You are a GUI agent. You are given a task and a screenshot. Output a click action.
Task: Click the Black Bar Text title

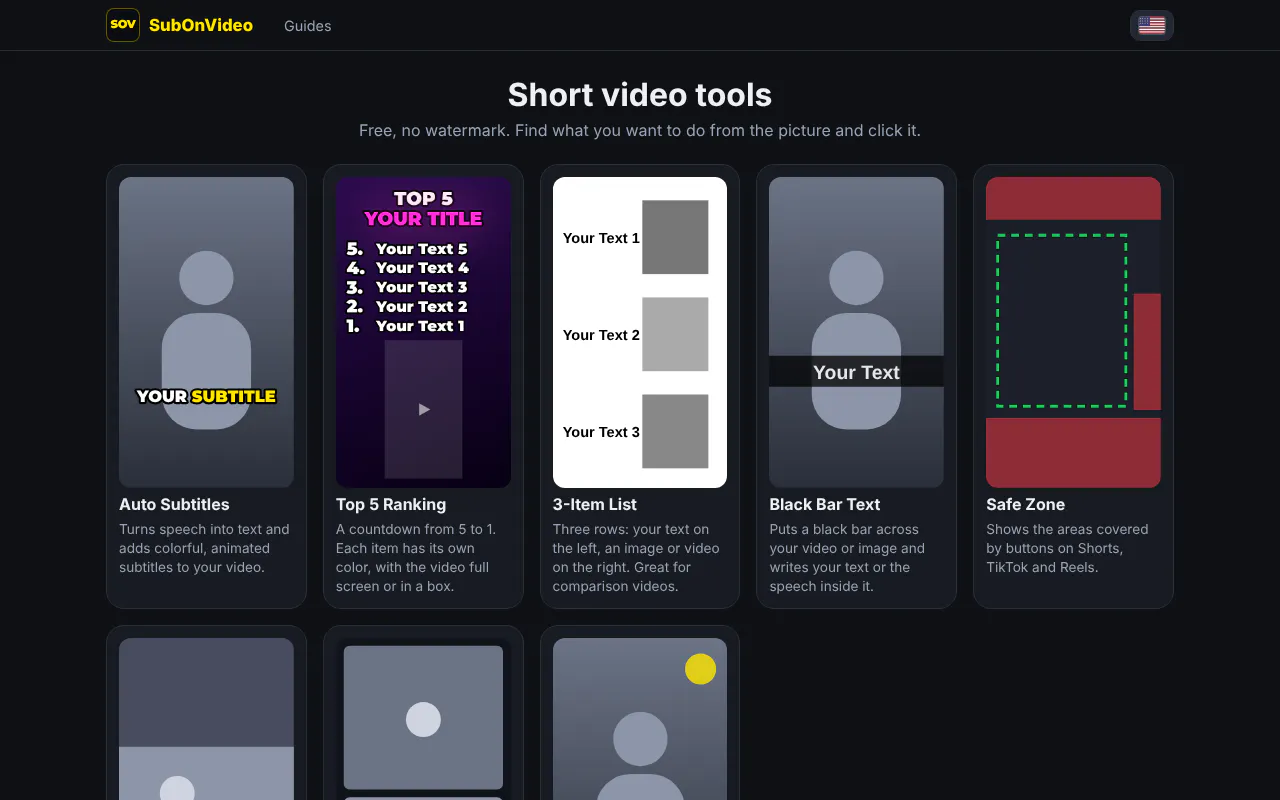point(825,505)
